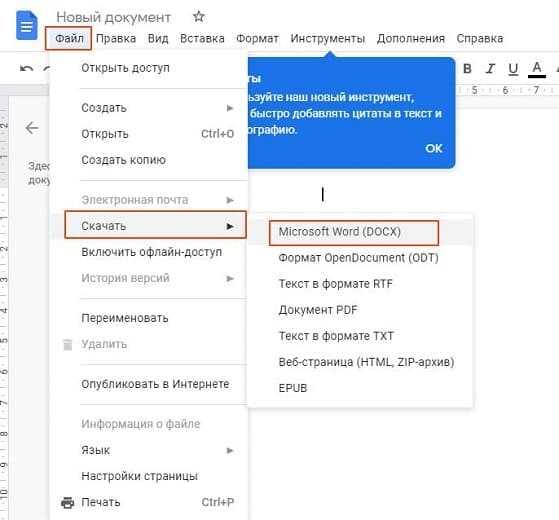Choose 'Удалить' entry
This screenshot has height=520, width=559.
[x=149, y=344]
